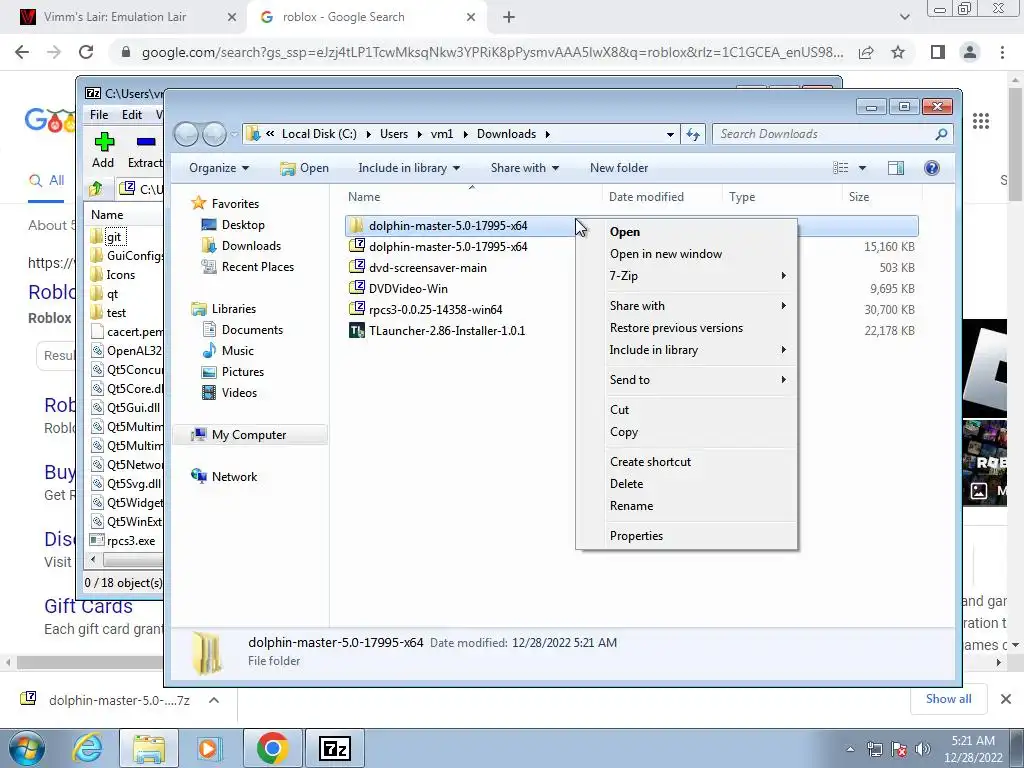Sort by Date modified column header

(662, 197)
